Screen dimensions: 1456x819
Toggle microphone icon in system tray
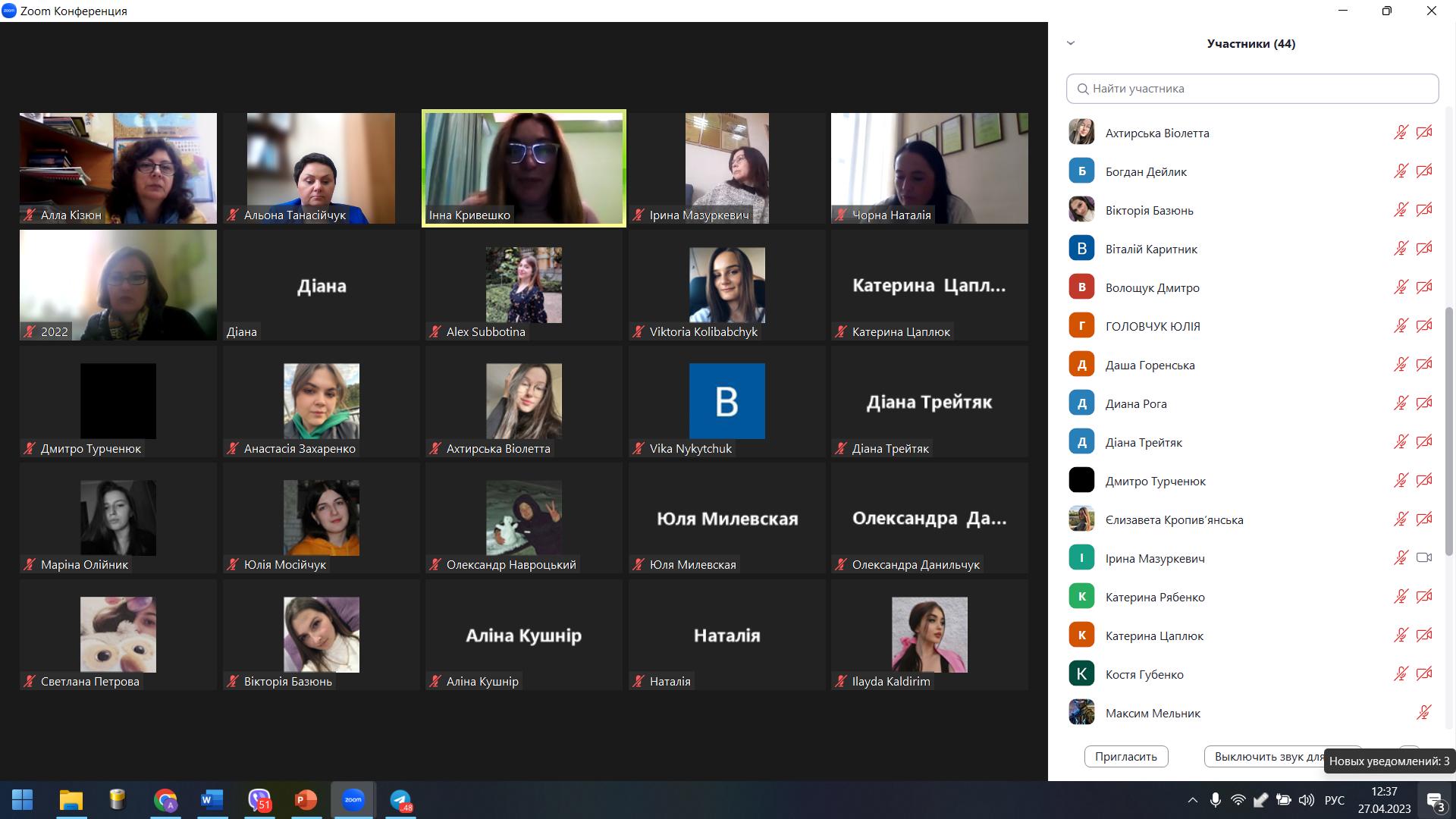point(1215,800)
